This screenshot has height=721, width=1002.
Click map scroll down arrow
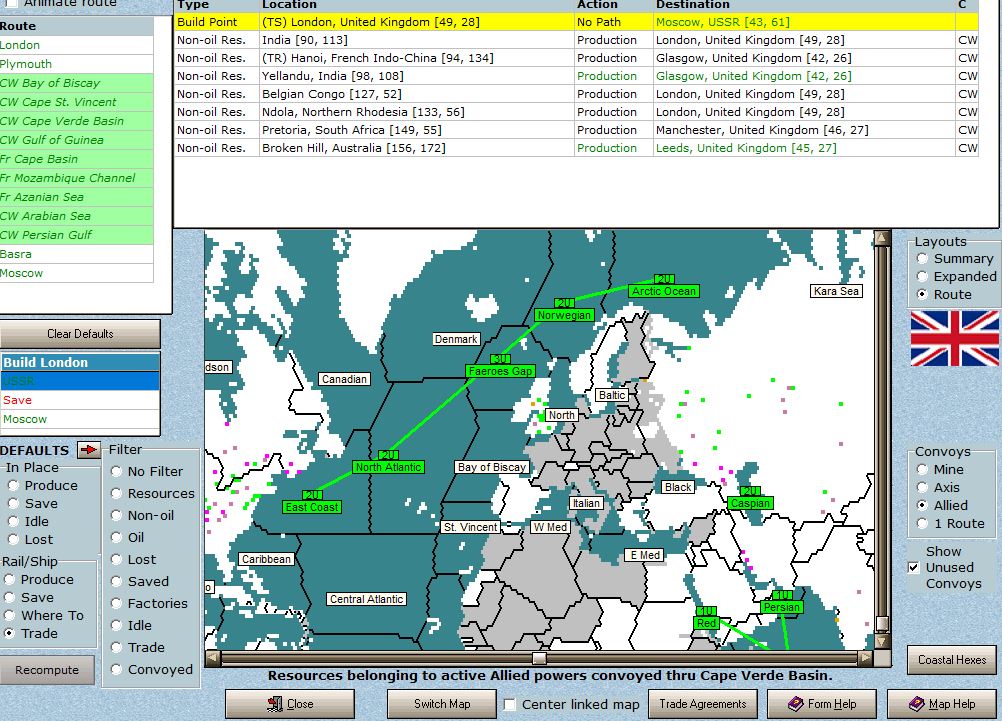click(882, 640)
